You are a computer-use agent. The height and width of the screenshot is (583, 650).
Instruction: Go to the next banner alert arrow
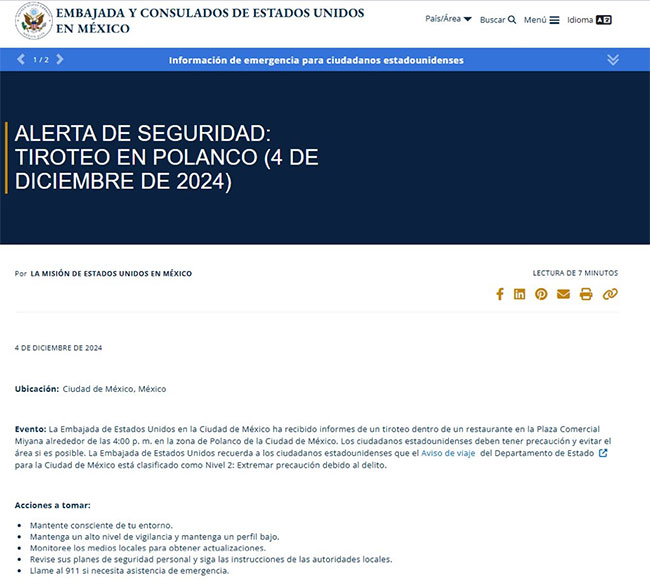click(x=60, y=60)
